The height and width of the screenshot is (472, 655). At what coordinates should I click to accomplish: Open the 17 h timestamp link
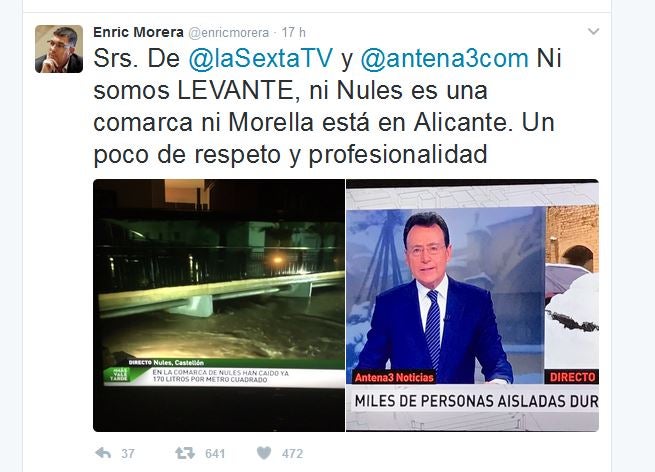click(293, 32)
